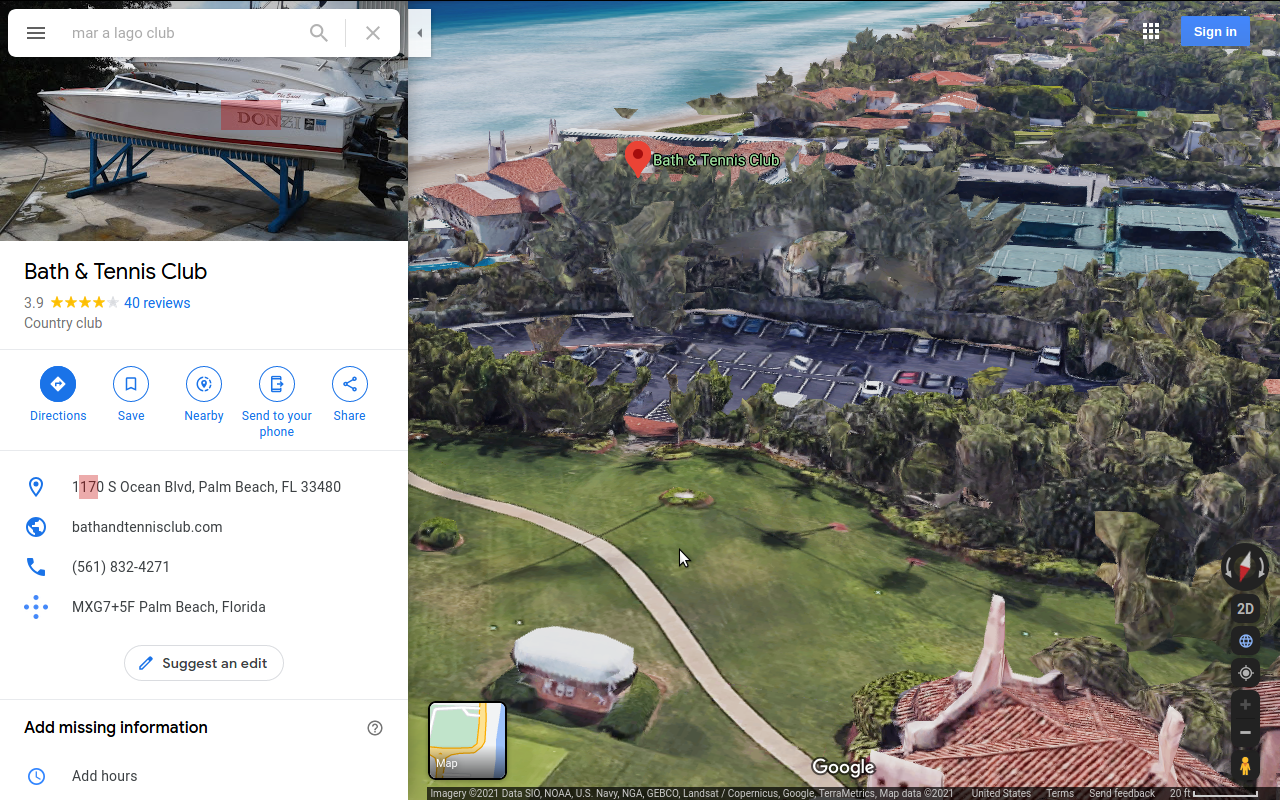Viewport: 1280px width, 800px height.
Task: Click the Add hours row
Action: pyautogui.click(x=204, y=776)
